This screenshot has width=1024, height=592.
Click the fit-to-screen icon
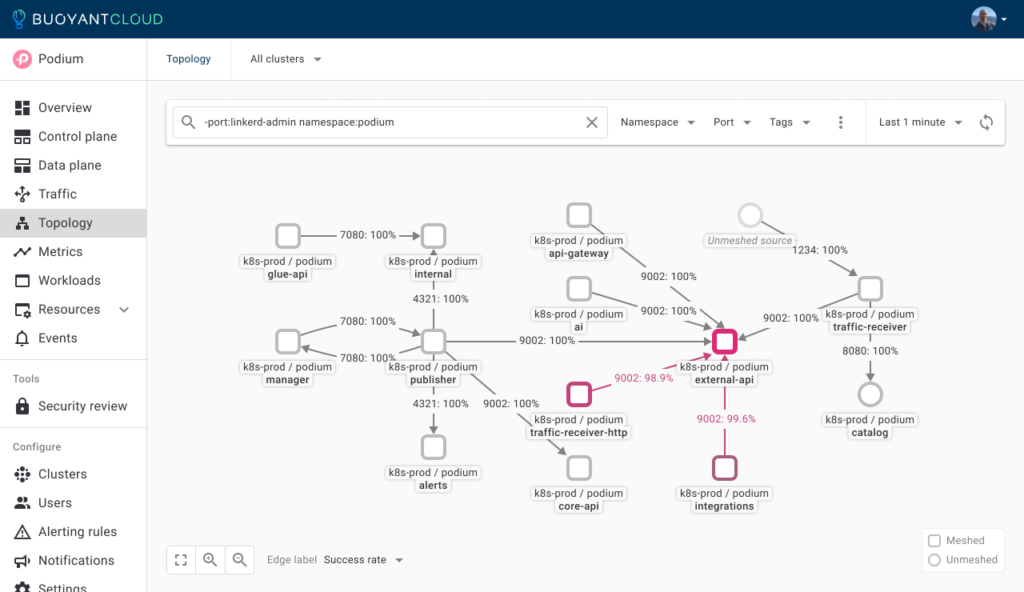coord(181,560)
